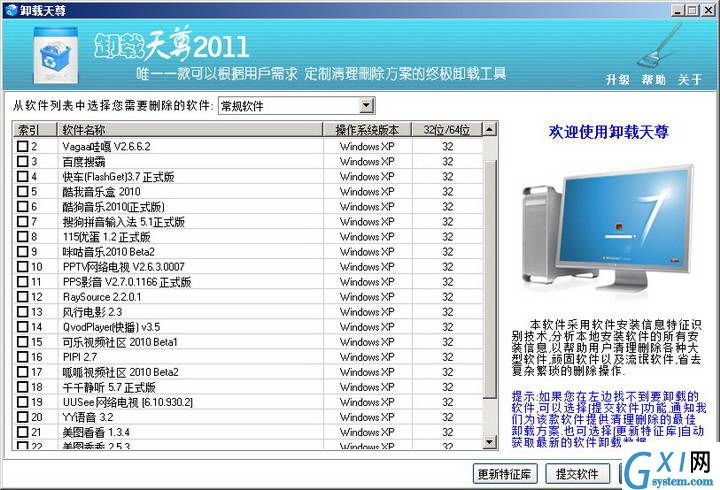Click Windows XP cell in 风行电影 row
The width and height of the screenshot is (720, 490).
pyautogui.click(x=367, y=312)
